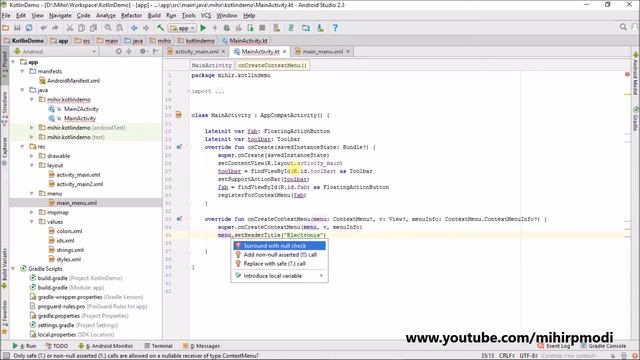Click the Save All toolbar icon
The image size is (640, 360).
pos(17,28)
